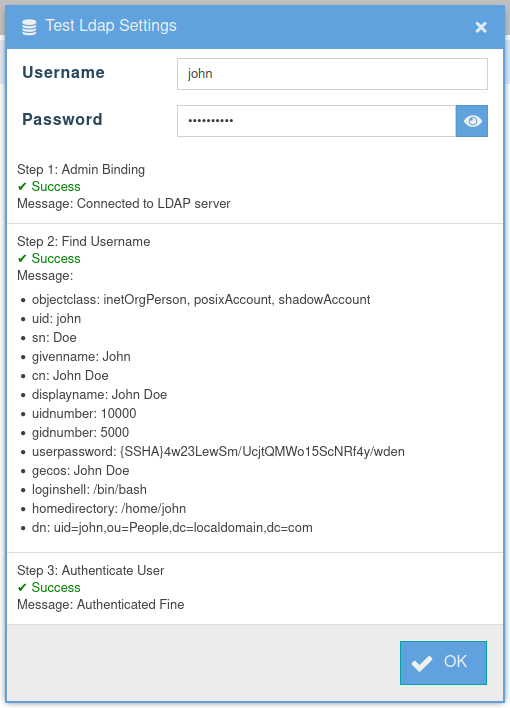Confirm with the OK button
Screen dimensions: 510x708
point(443,663)
